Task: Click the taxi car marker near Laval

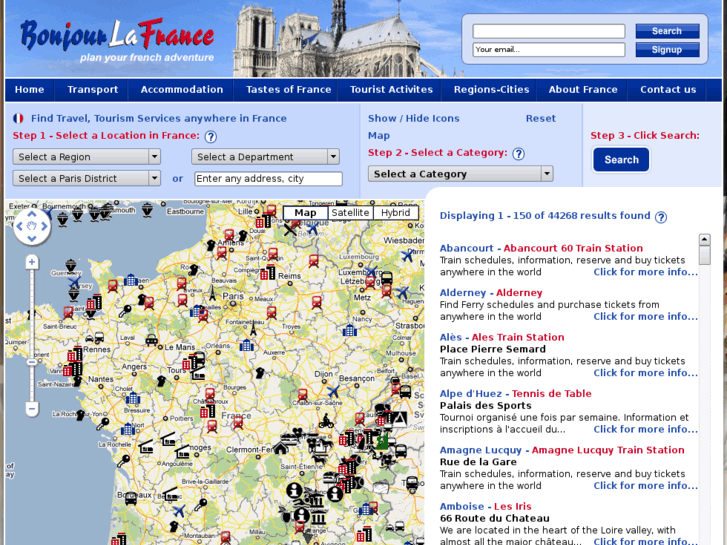Action: click(152, 341)
